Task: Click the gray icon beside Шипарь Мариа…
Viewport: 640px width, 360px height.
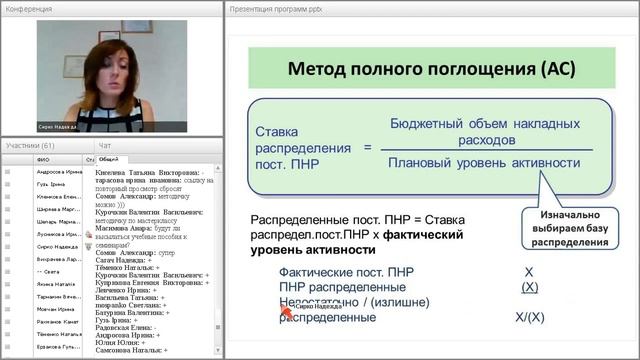Action: point(7,222)
